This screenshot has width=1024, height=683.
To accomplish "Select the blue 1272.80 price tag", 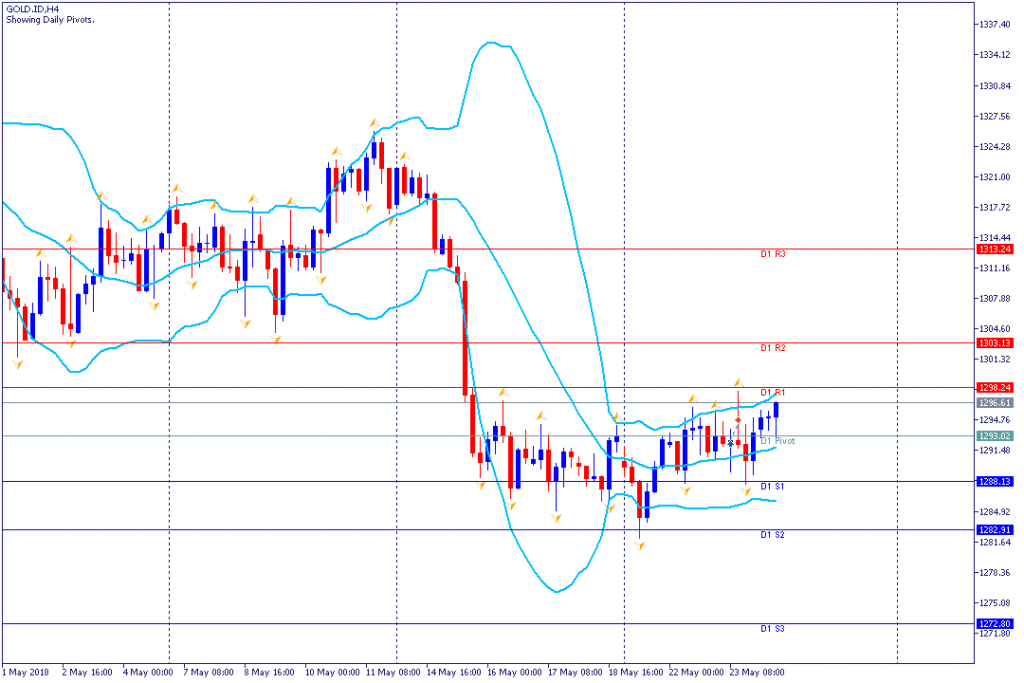I will pos(995,624).
